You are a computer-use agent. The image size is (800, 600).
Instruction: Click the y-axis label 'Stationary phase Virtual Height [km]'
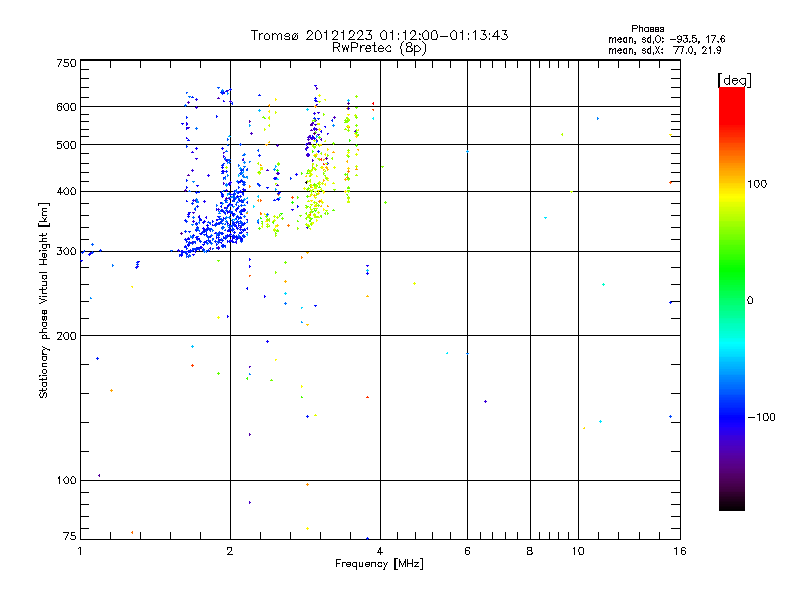[43, 300]
